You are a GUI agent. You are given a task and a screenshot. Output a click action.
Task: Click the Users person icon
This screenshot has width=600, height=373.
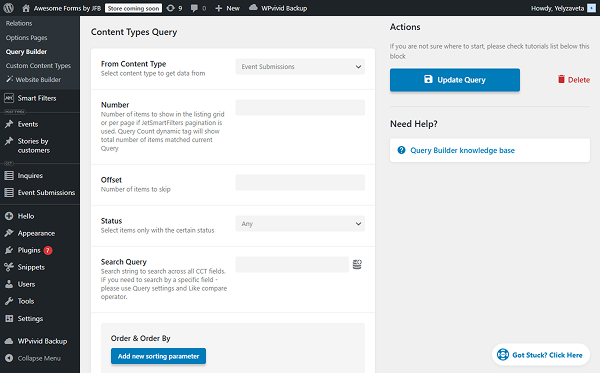9,284
